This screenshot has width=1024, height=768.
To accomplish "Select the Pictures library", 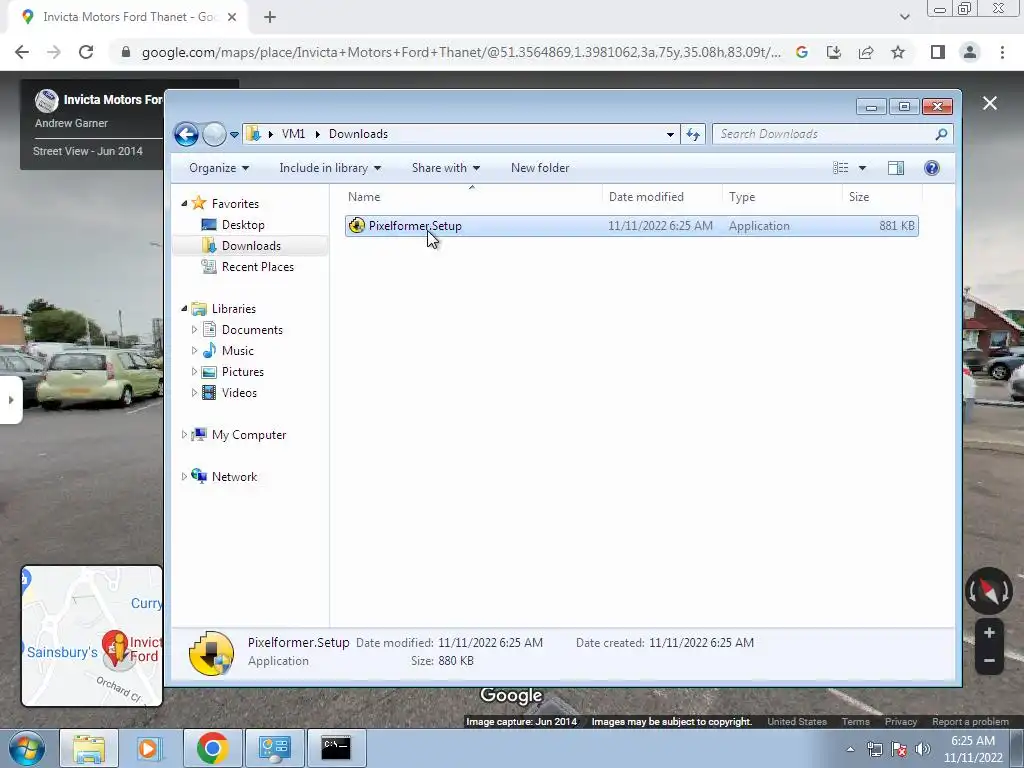I will [242, 372].
